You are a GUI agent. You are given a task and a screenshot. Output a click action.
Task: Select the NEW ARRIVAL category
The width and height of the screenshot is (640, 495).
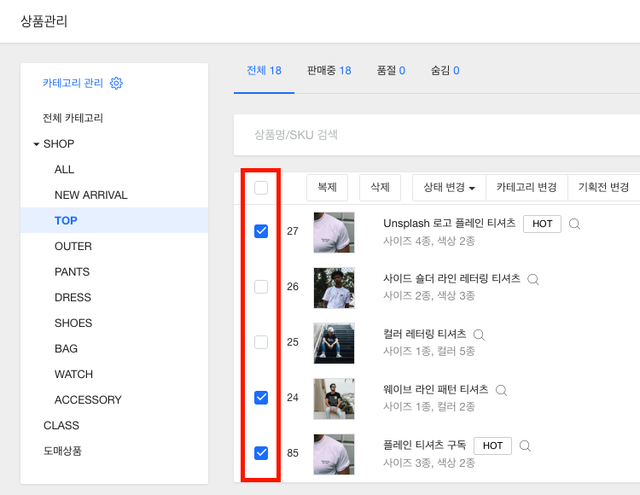(91, 195)
